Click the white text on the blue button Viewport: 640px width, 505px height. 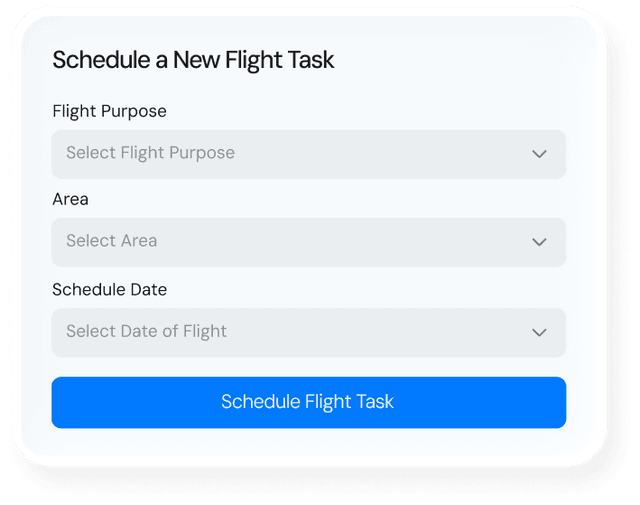click(307, 402)
